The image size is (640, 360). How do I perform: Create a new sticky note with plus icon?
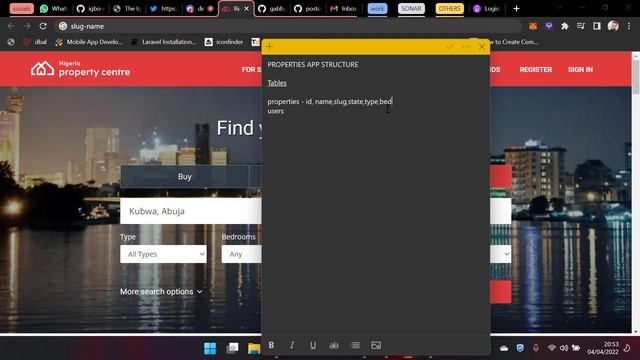pos(269,47)
